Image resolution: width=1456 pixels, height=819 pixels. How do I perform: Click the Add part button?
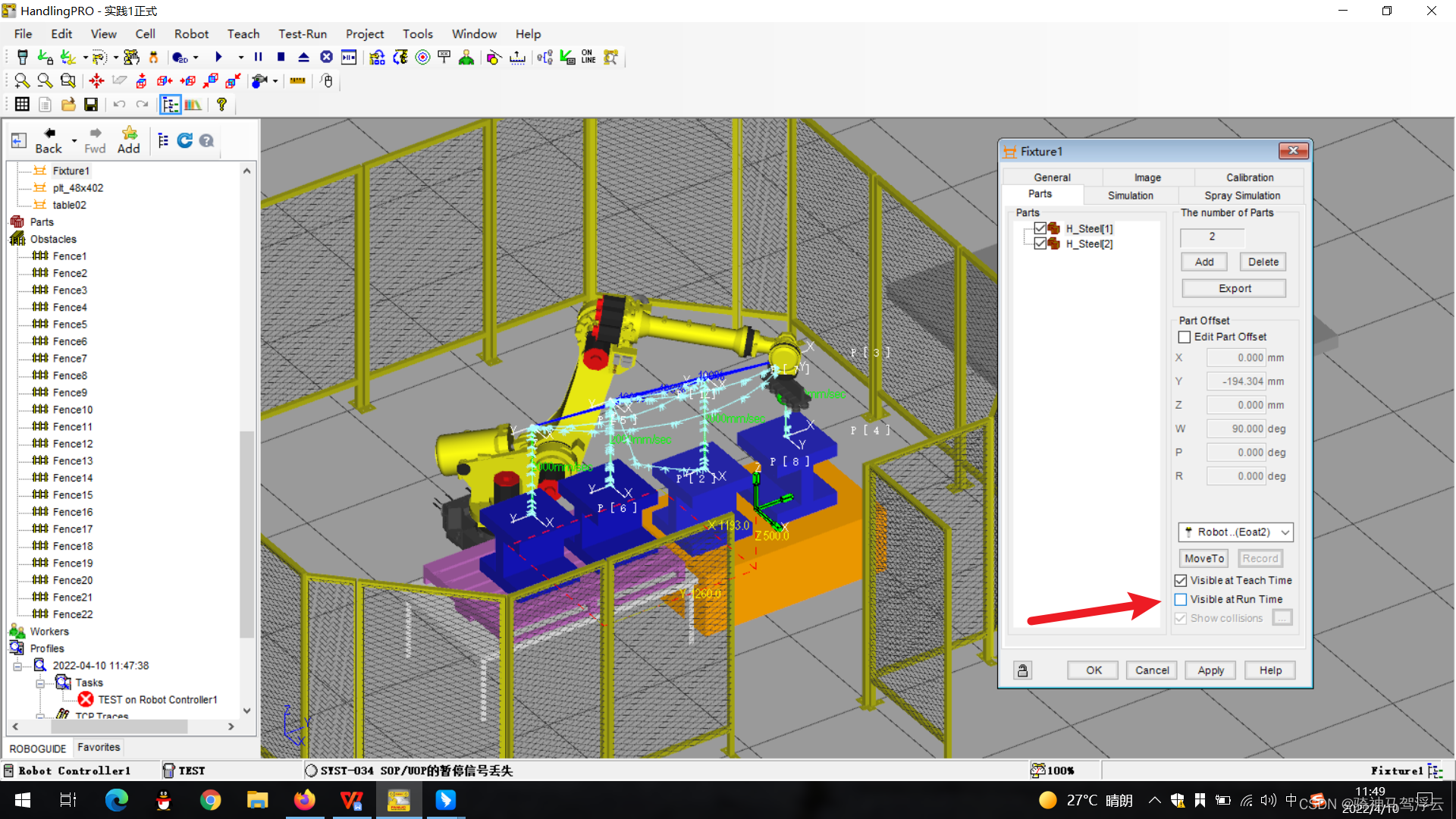coord(1204,262)
